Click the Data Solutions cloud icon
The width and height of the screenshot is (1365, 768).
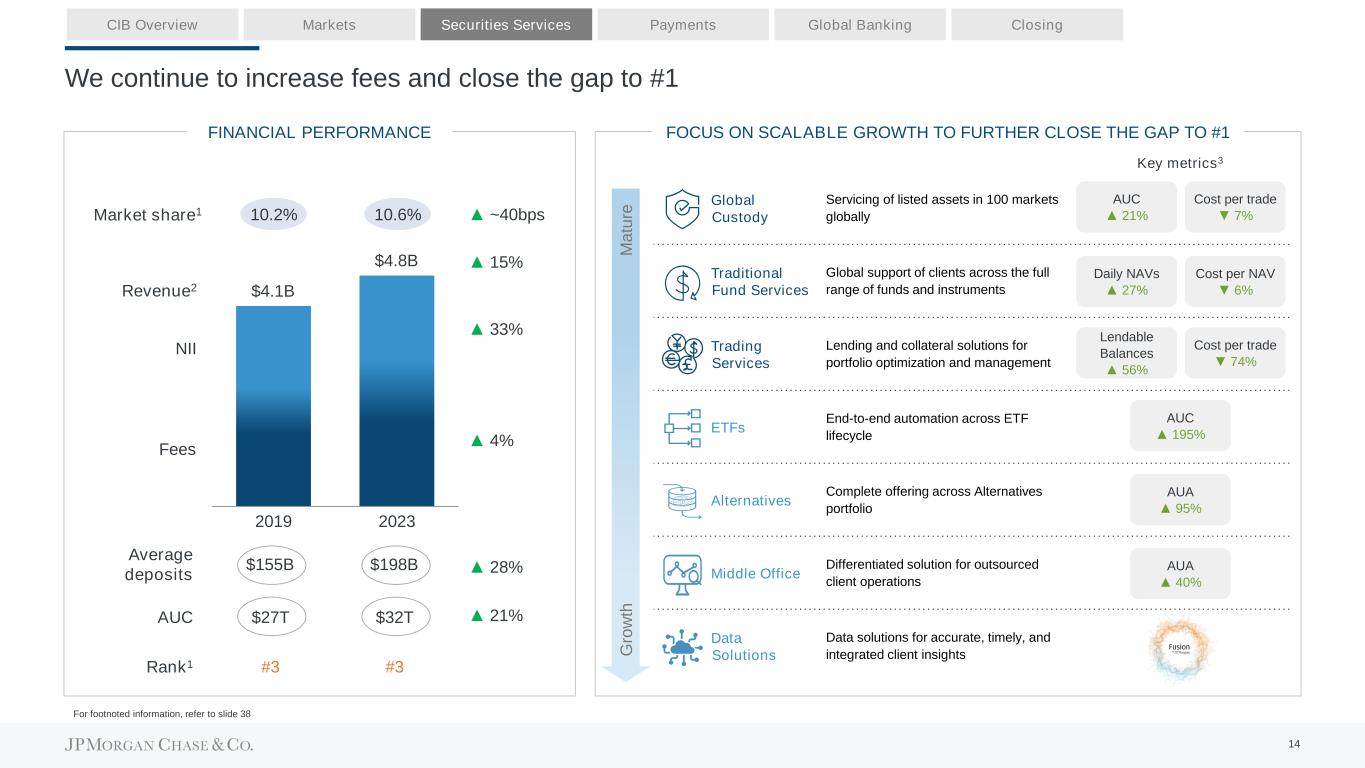click(682, 646)
